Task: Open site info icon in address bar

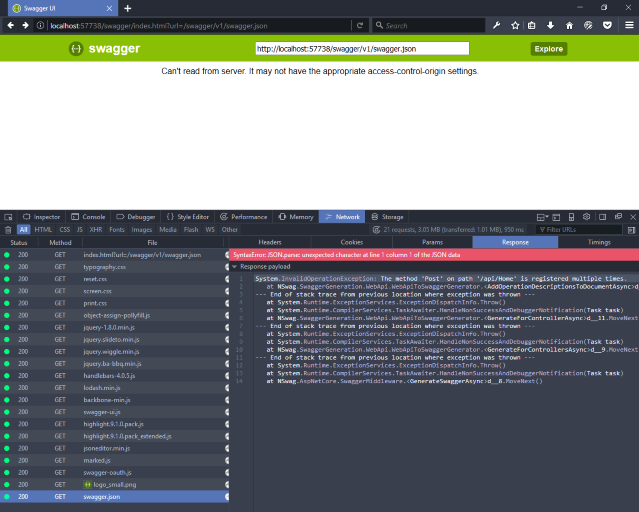Action: (x=40, y=25)
